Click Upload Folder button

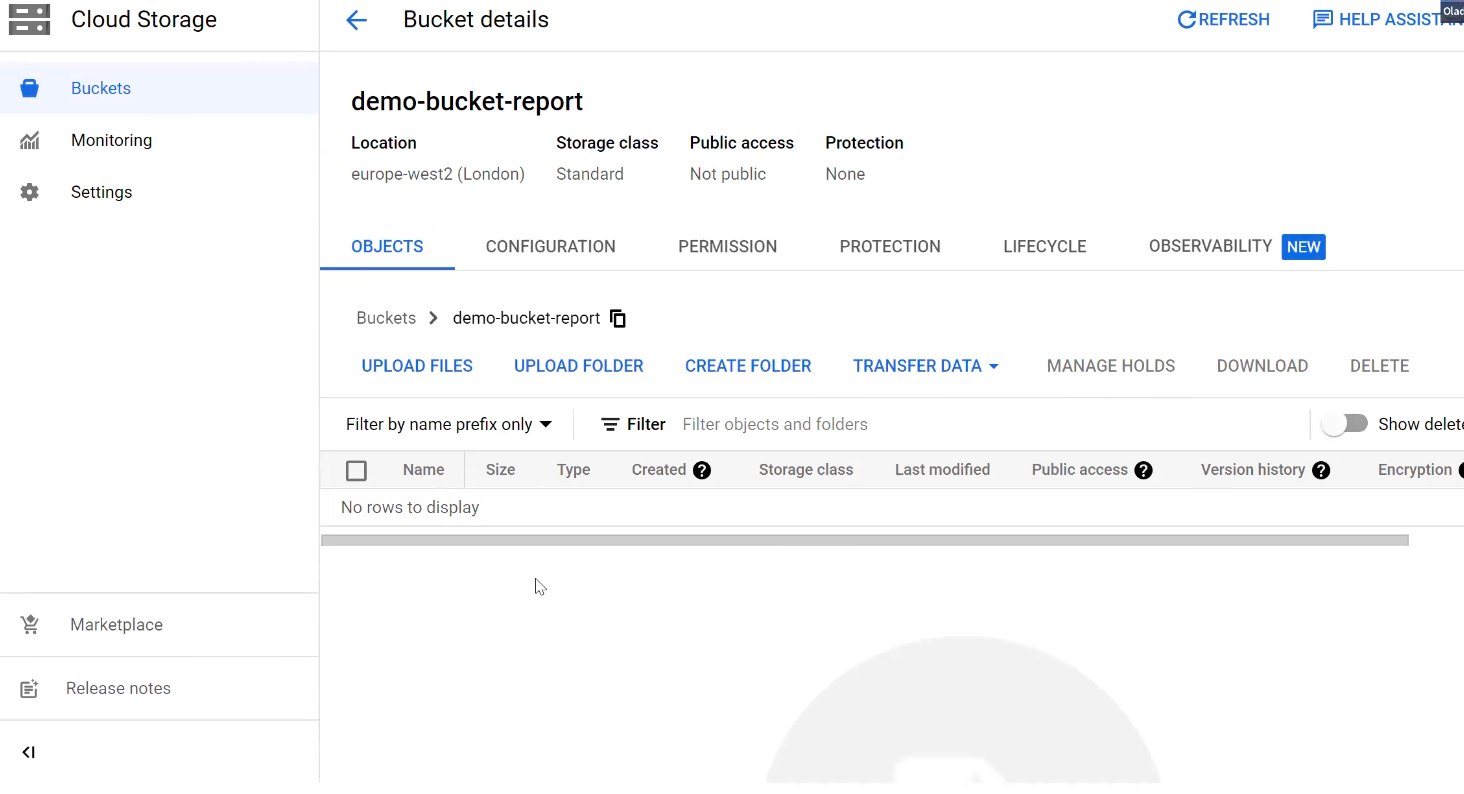pyautogui.click(x=578, y=366)
